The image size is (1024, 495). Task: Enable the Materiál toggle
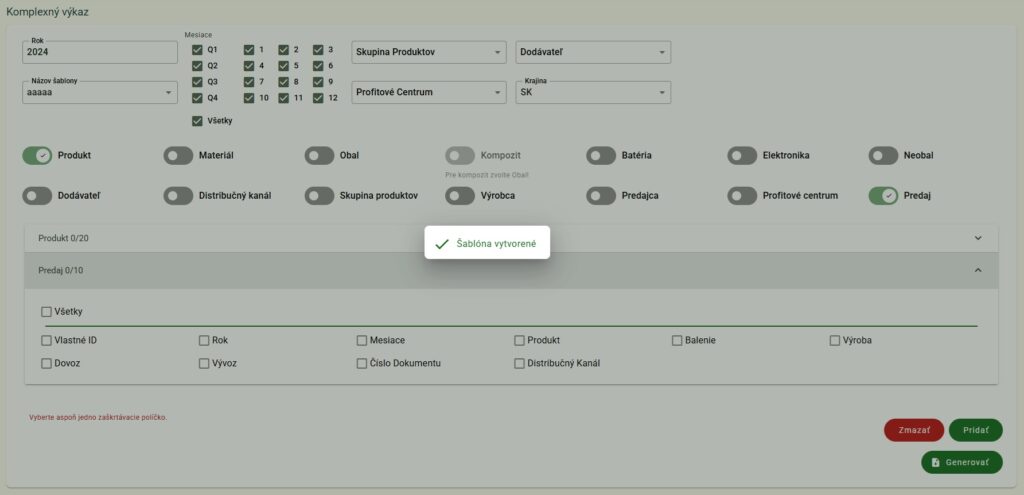coord(178,156)
